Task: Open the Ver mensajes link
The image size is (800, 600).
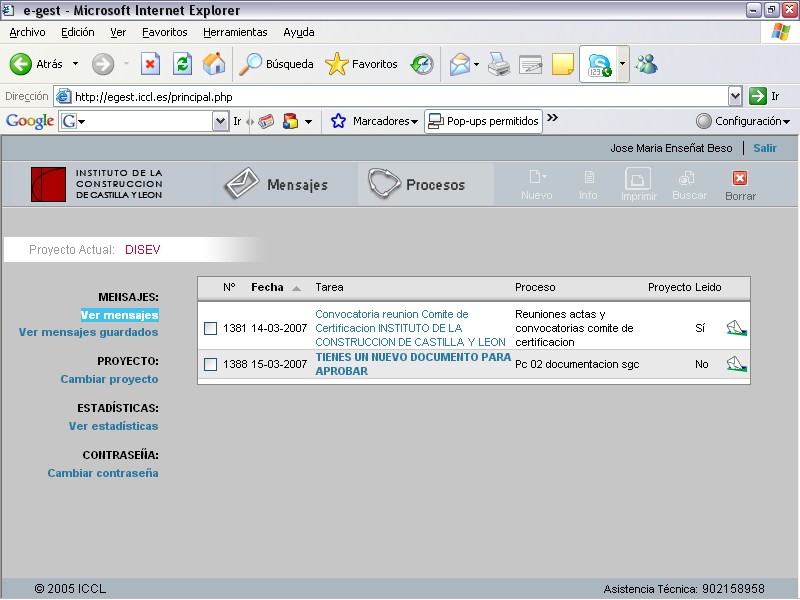Action: click(x=119, y=315)
